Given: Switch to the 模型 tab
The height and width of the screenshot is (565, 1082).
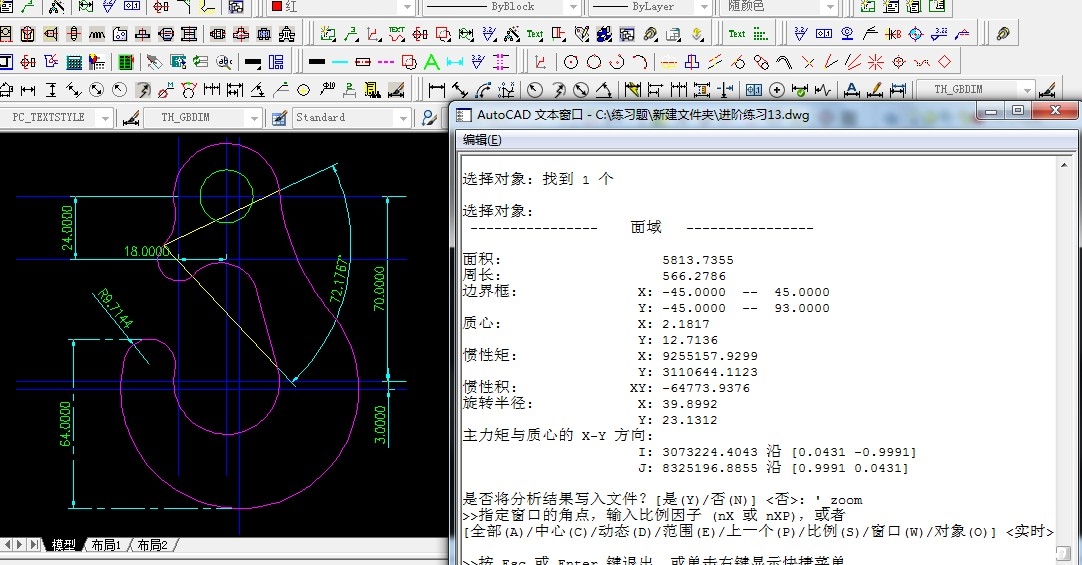Looking at the screenshot, I should 63,545.
